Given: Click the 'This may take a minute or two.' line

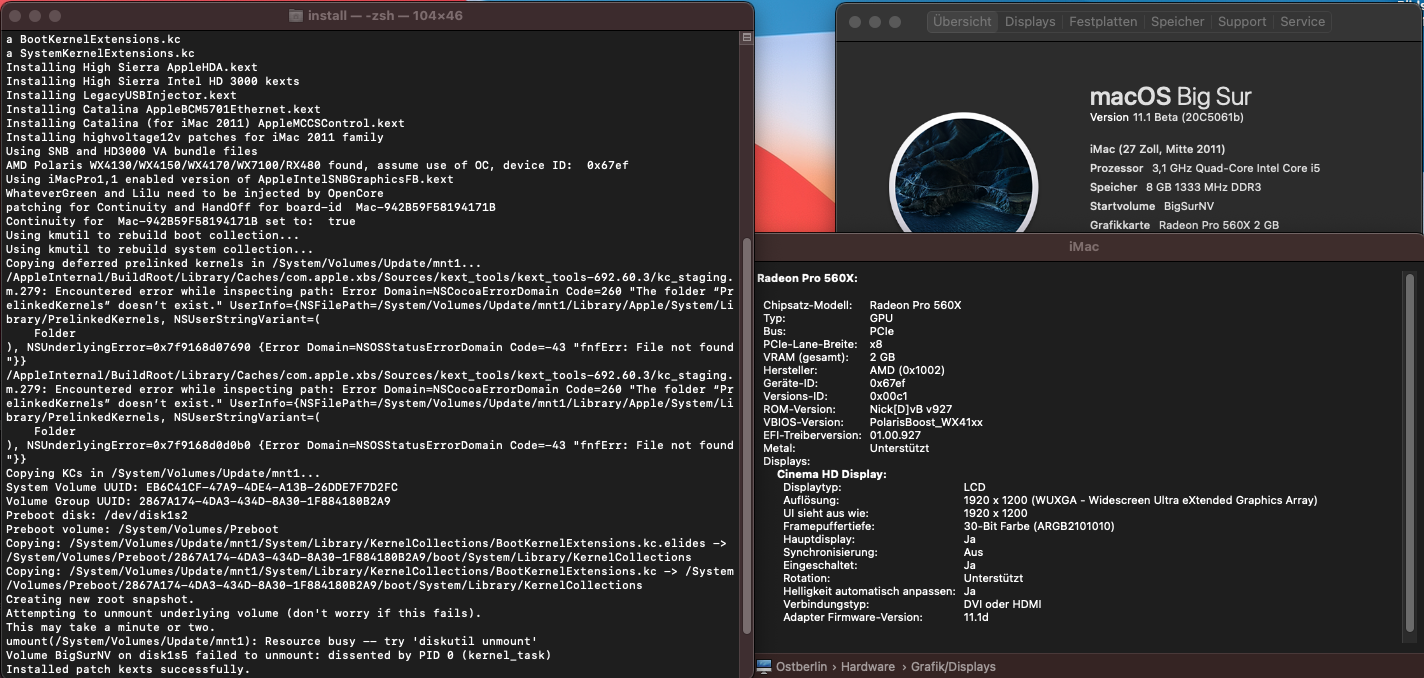Looking at the screenshot, I should click(x=110, y=627).
